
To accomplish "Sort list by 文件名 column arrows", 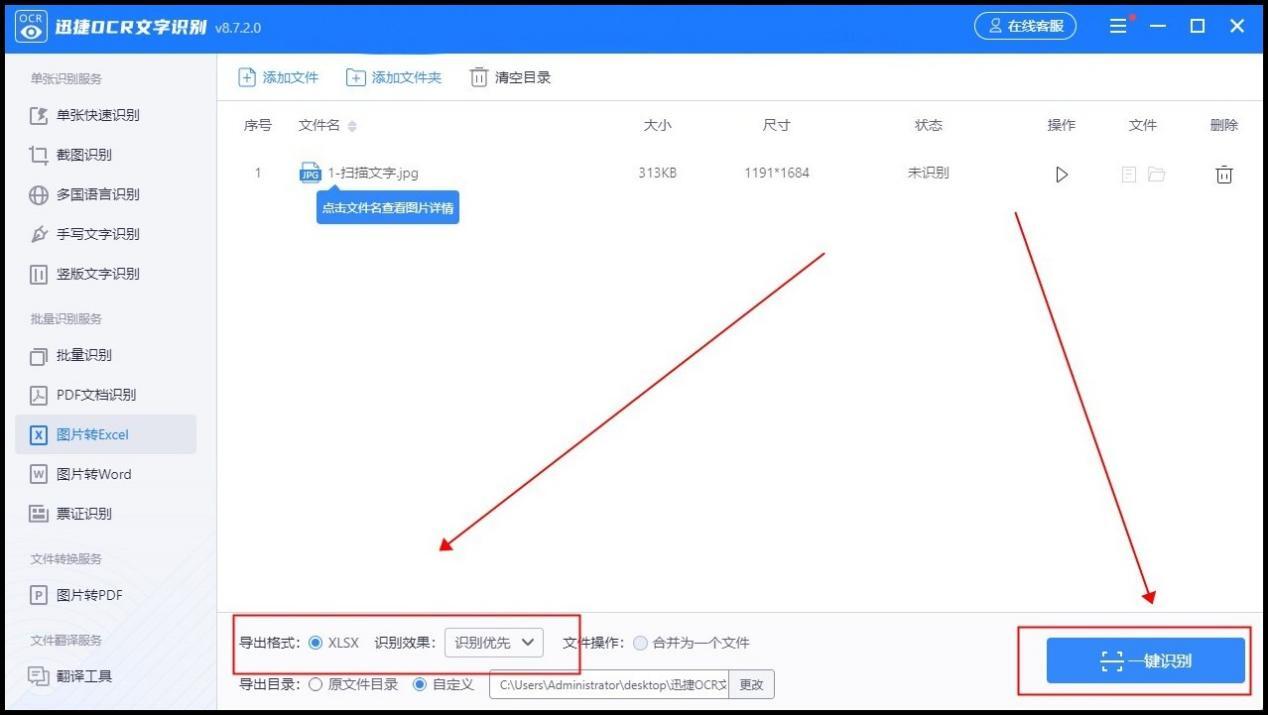I will [x=352, y=126].
